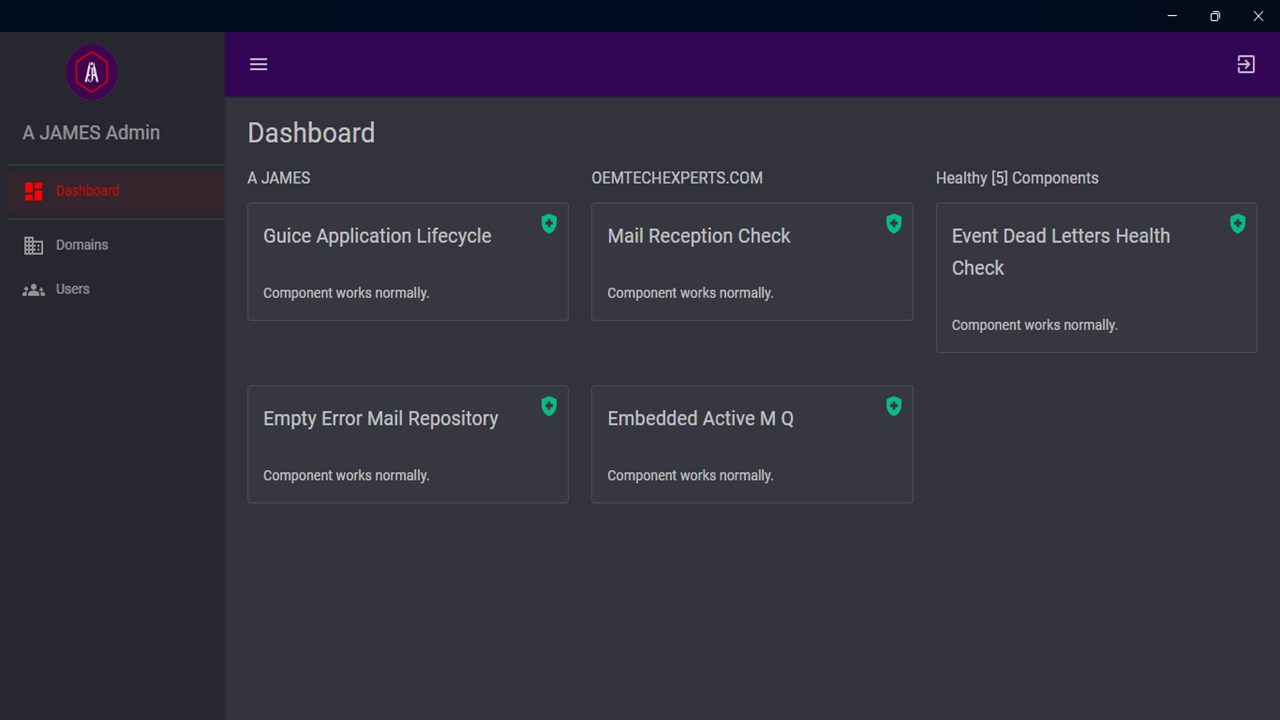The image size is (1280, 720).
Task: Click the Users group icon
Action: (x=34, y=290)
